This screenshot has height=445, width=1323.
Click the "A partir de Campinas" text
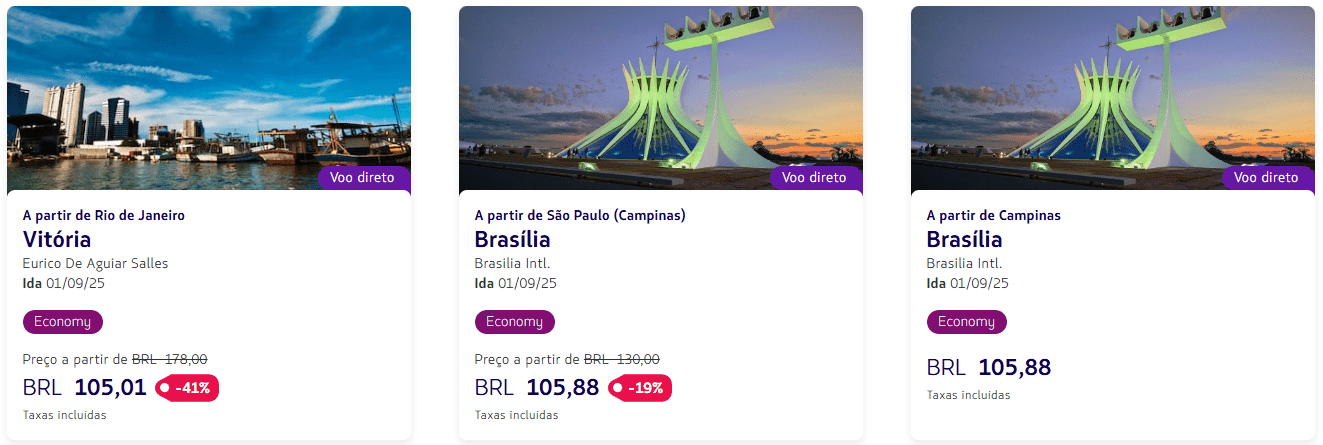tap(993, 215)
